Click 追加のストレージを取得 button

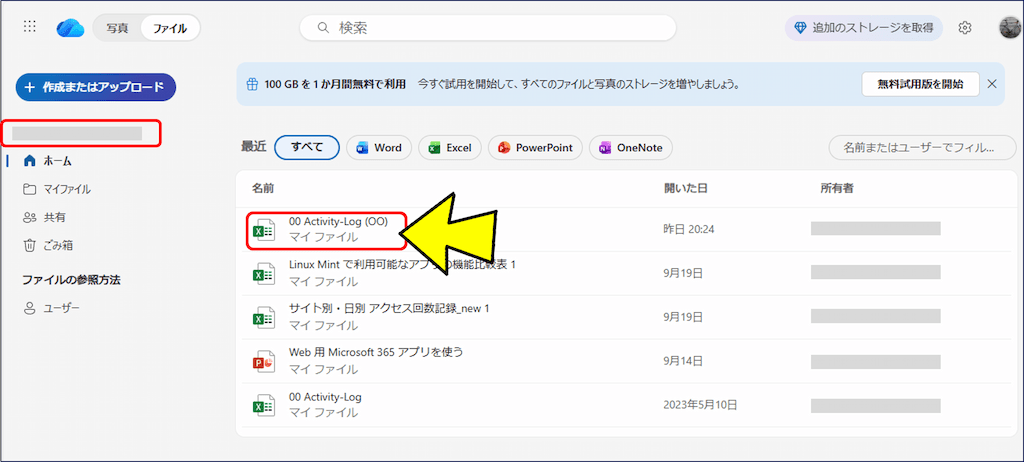864,28
